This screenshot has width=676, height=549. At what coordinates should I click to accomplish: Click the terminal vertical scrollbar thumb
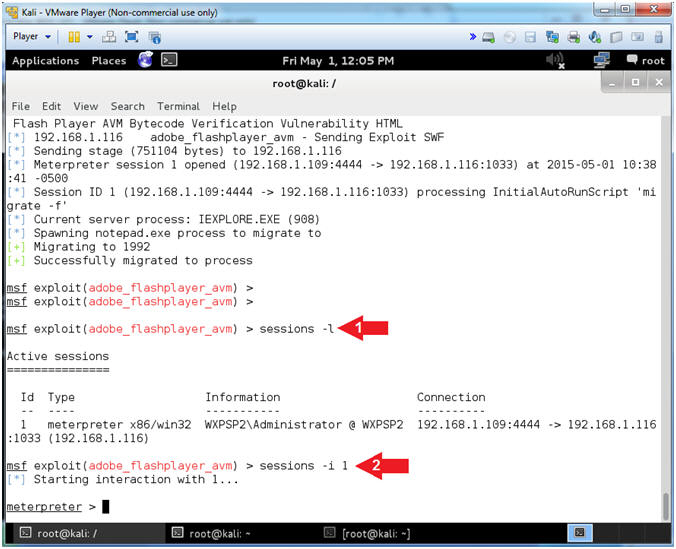[x=667, y=507]
